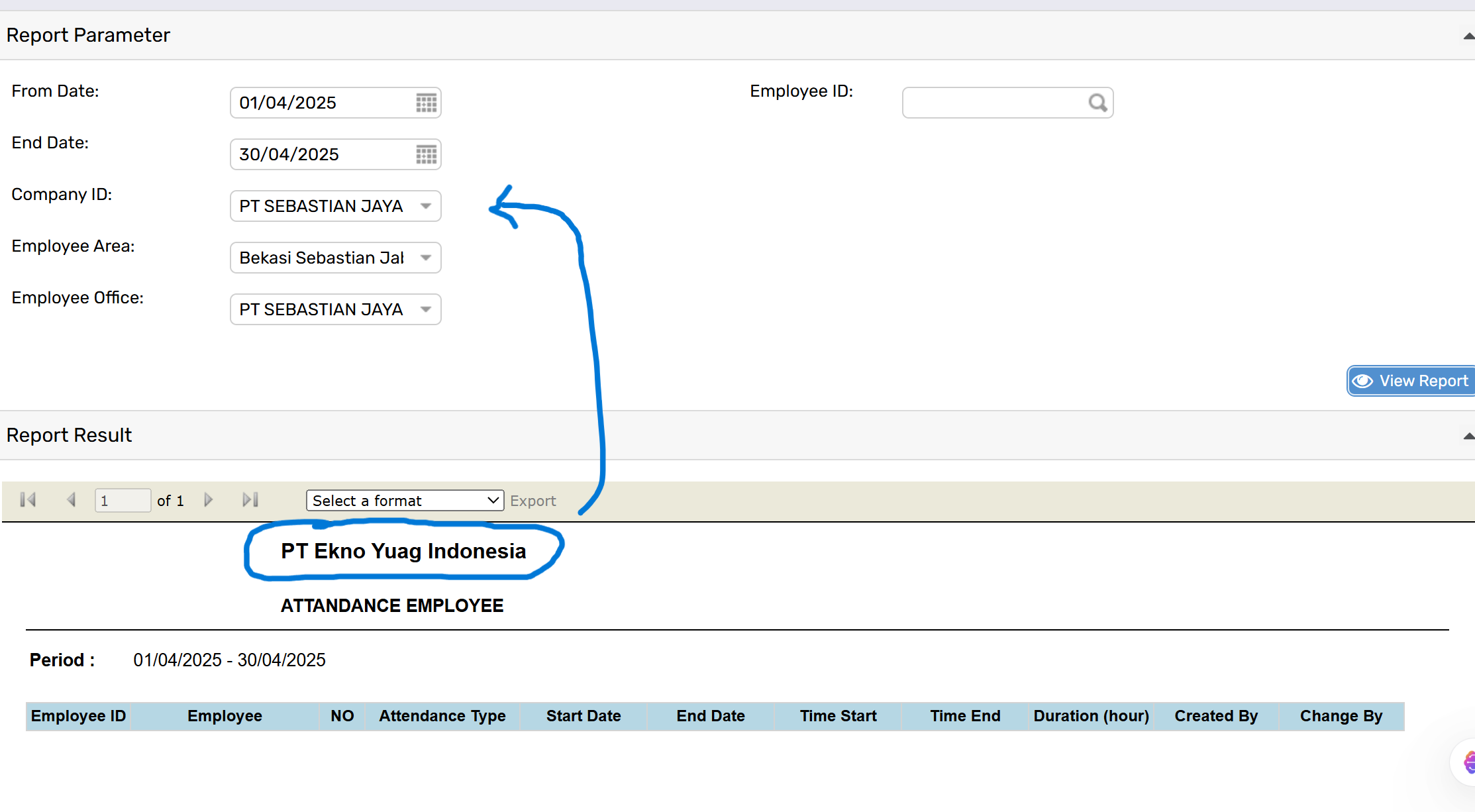Click the Time End column header
This screenshot has height=812, width=1475.
[965, 716]
